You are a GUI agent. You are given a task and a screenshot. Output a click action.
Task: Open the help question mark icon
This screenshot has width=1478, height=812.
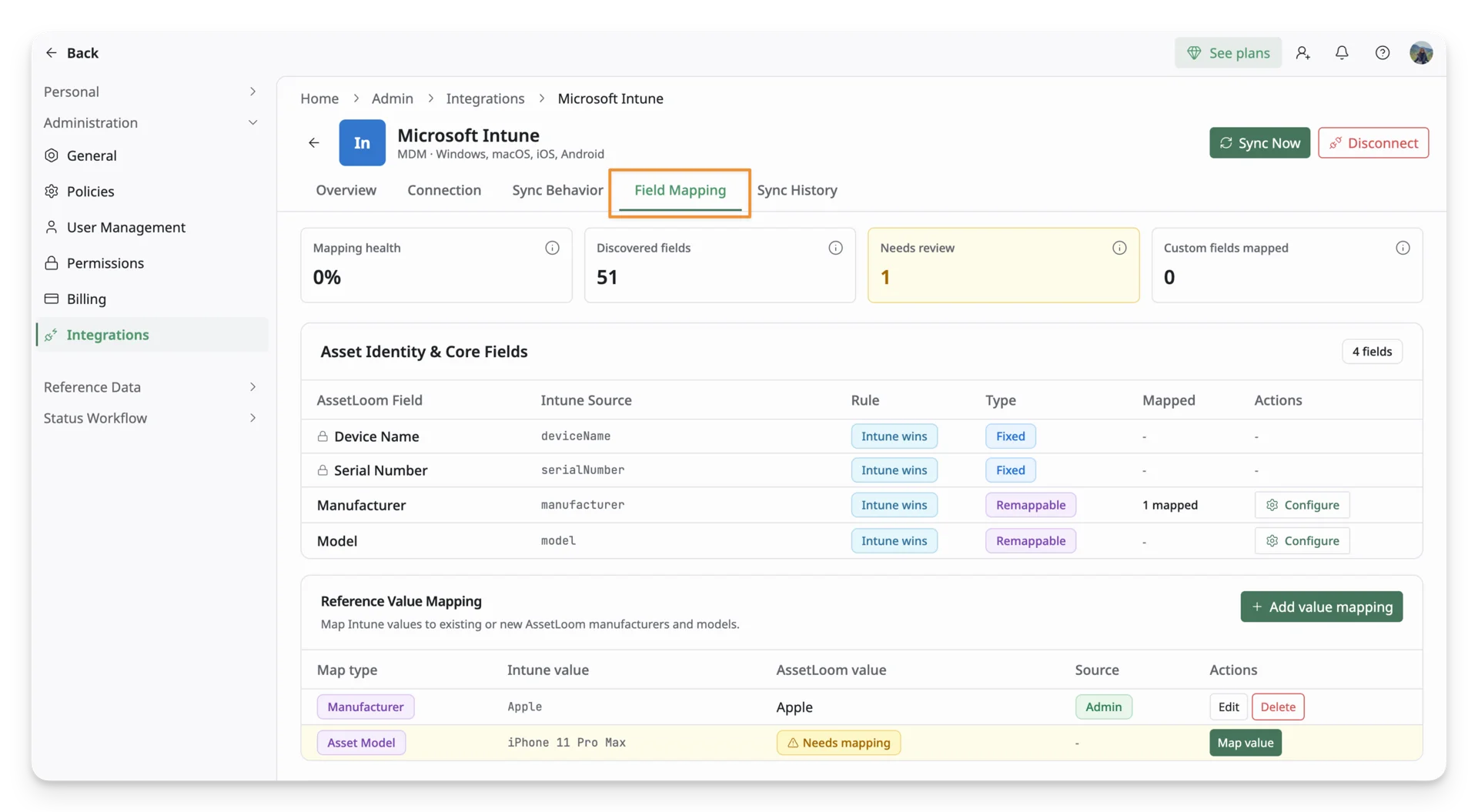coord(1383,52)
